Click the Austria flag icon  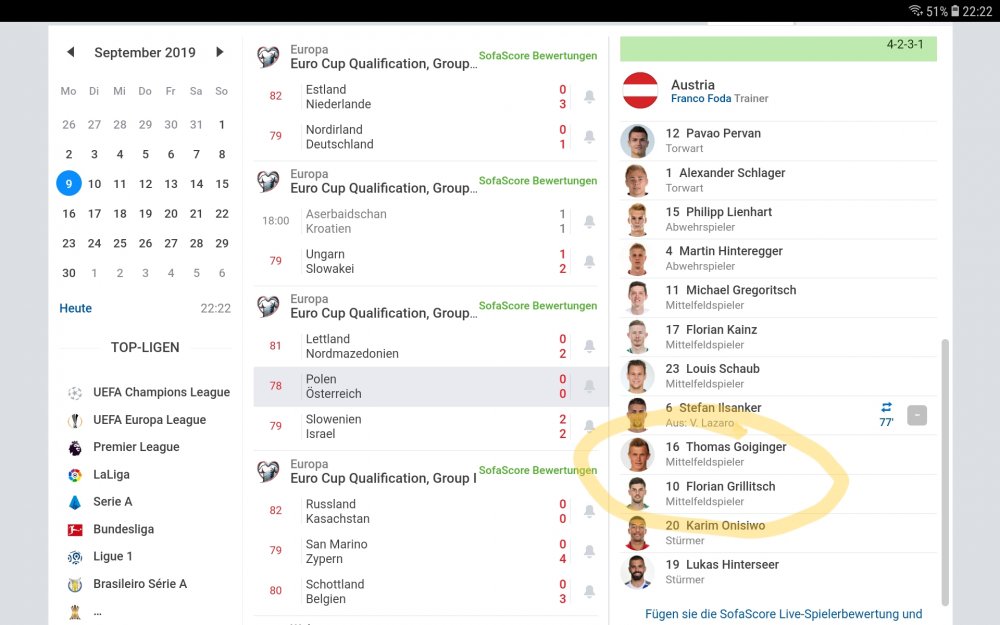[x=640, y=91]
